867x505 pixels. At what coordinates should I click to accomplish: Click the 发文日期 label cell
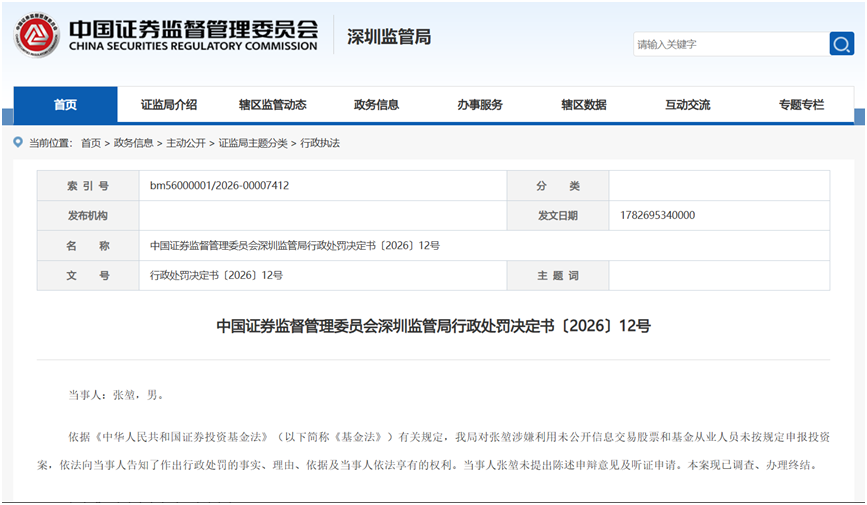click(x=558, y=216)
